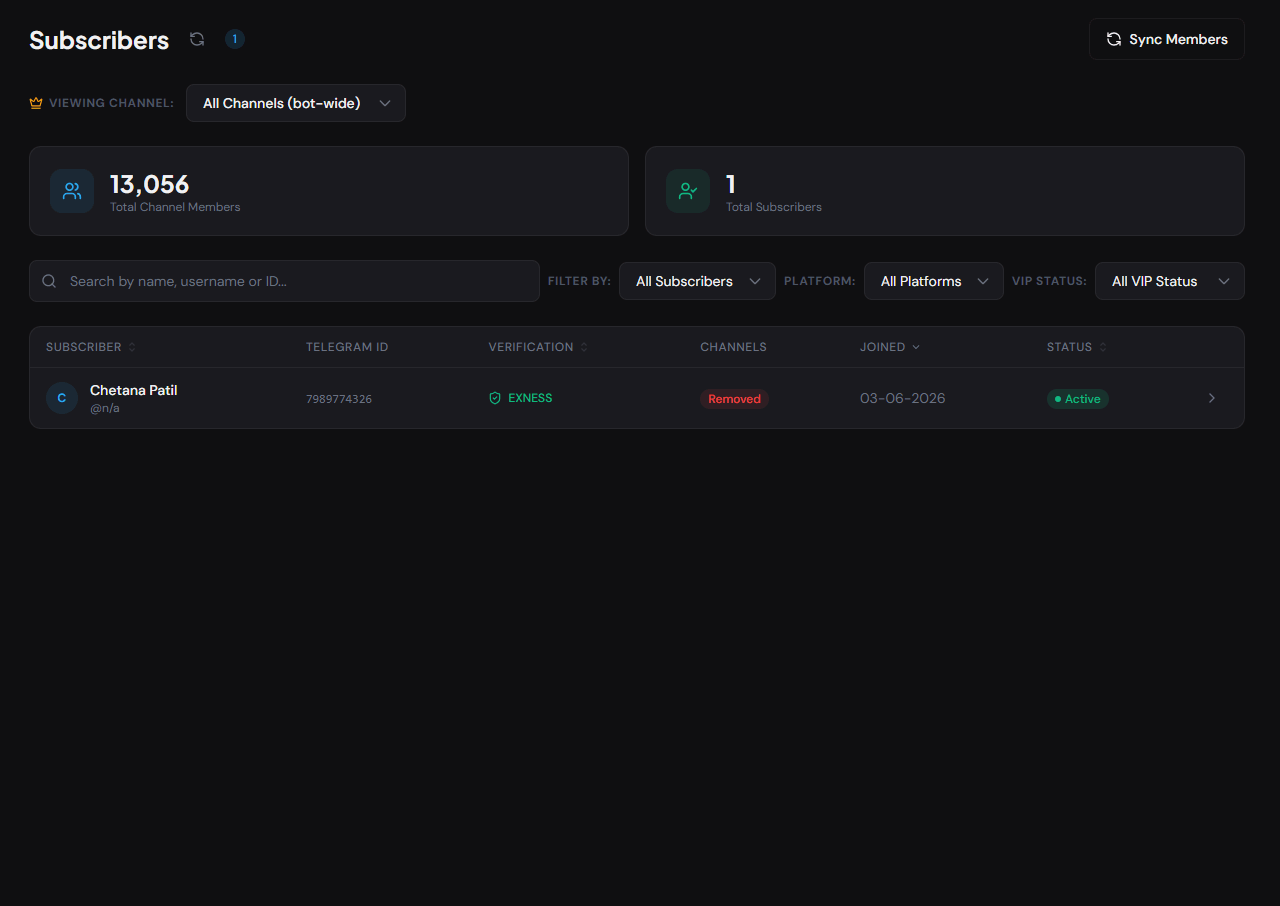The width and height of the screenshot is (1280, 906).
Task: Click the 13,056 total channel members value
Action: click(x=149, y=184)
